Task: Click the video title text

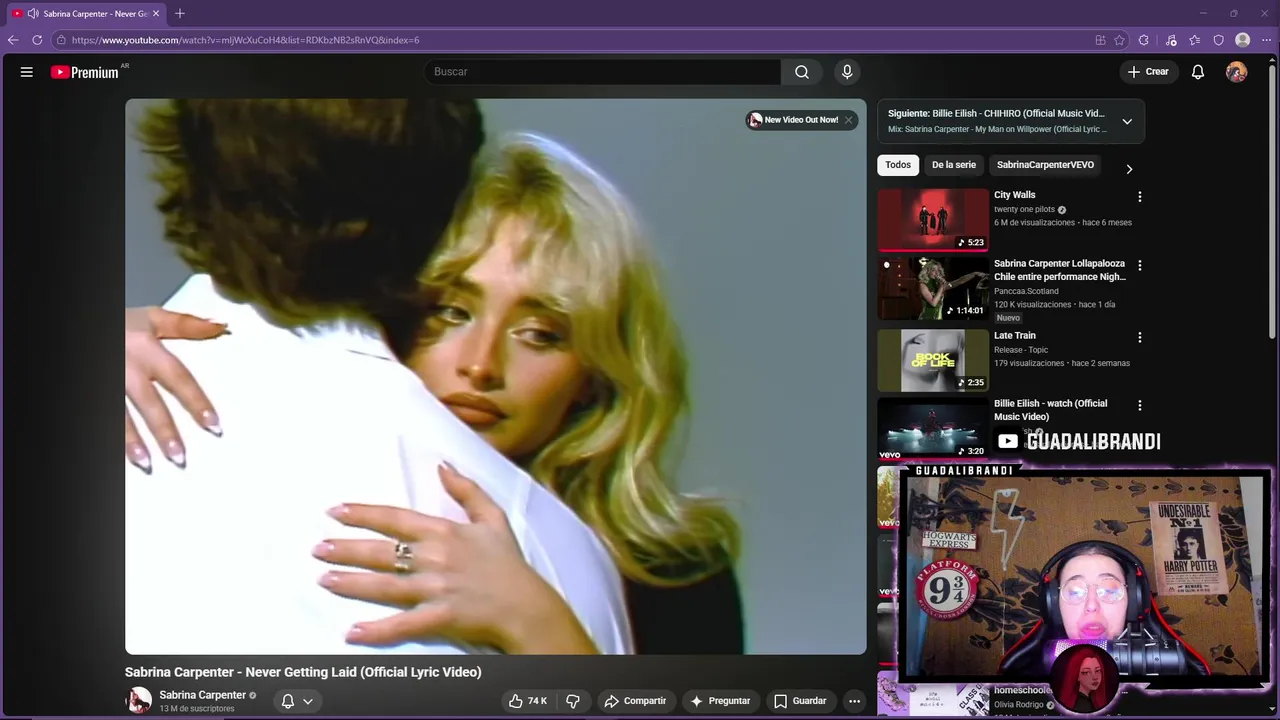Action: click(303, 672)
